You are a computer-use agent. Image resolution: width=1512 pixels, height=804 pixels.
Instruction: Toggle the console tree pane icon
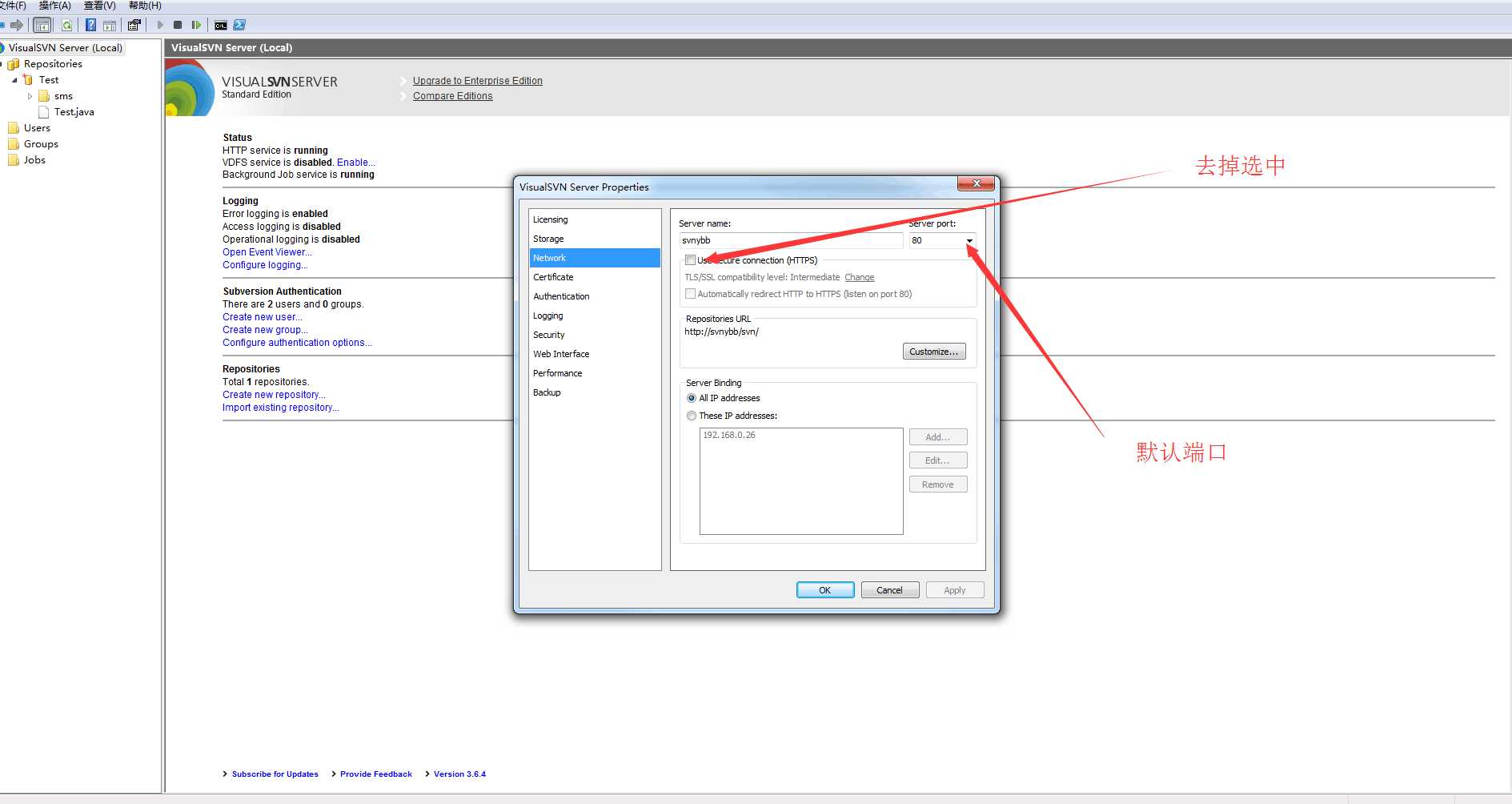(x=42, y=25)
